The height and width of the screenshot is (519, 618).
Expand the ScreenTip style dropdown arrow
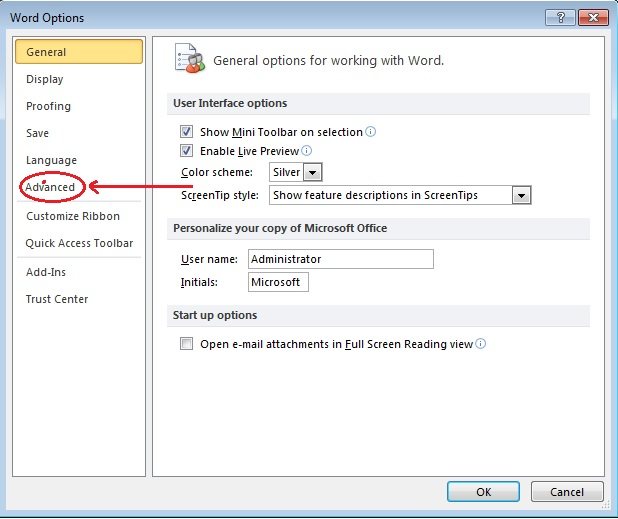point(521,195)
